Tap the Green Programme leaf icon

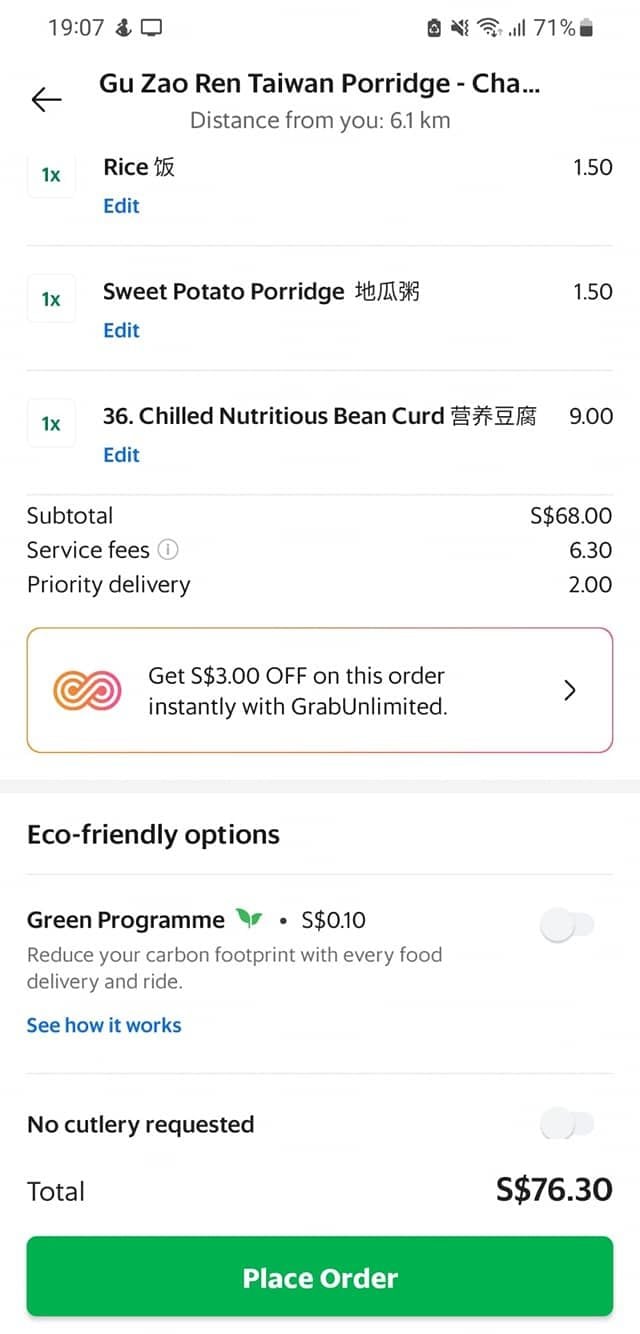[x=248, y=919]
